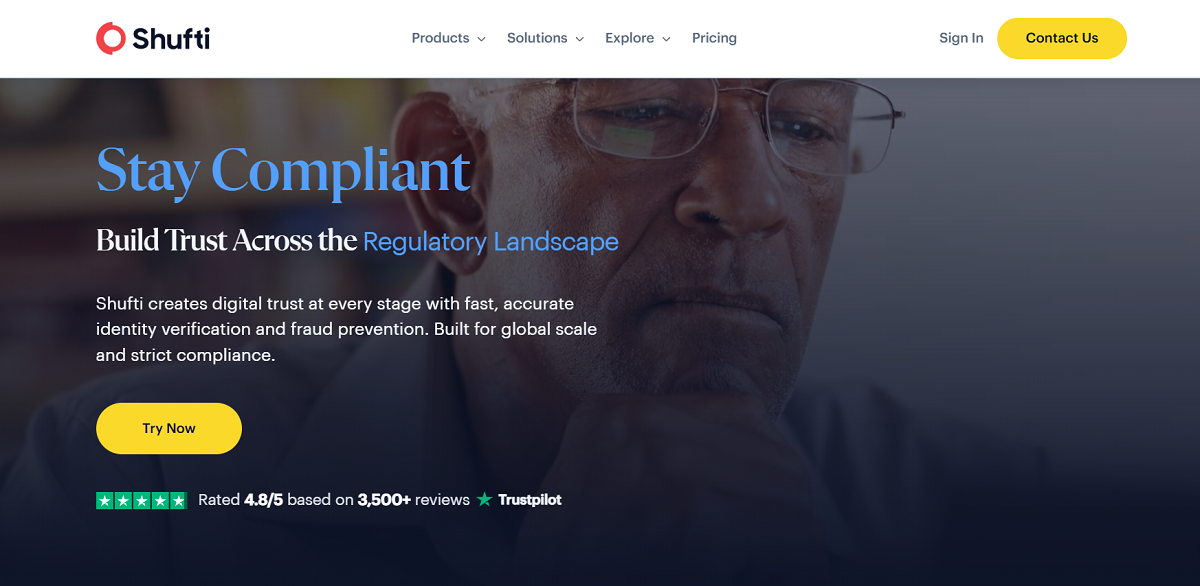Click the yellow Contact Us button
The image size is (1200, 586).
pos(1062,38)
